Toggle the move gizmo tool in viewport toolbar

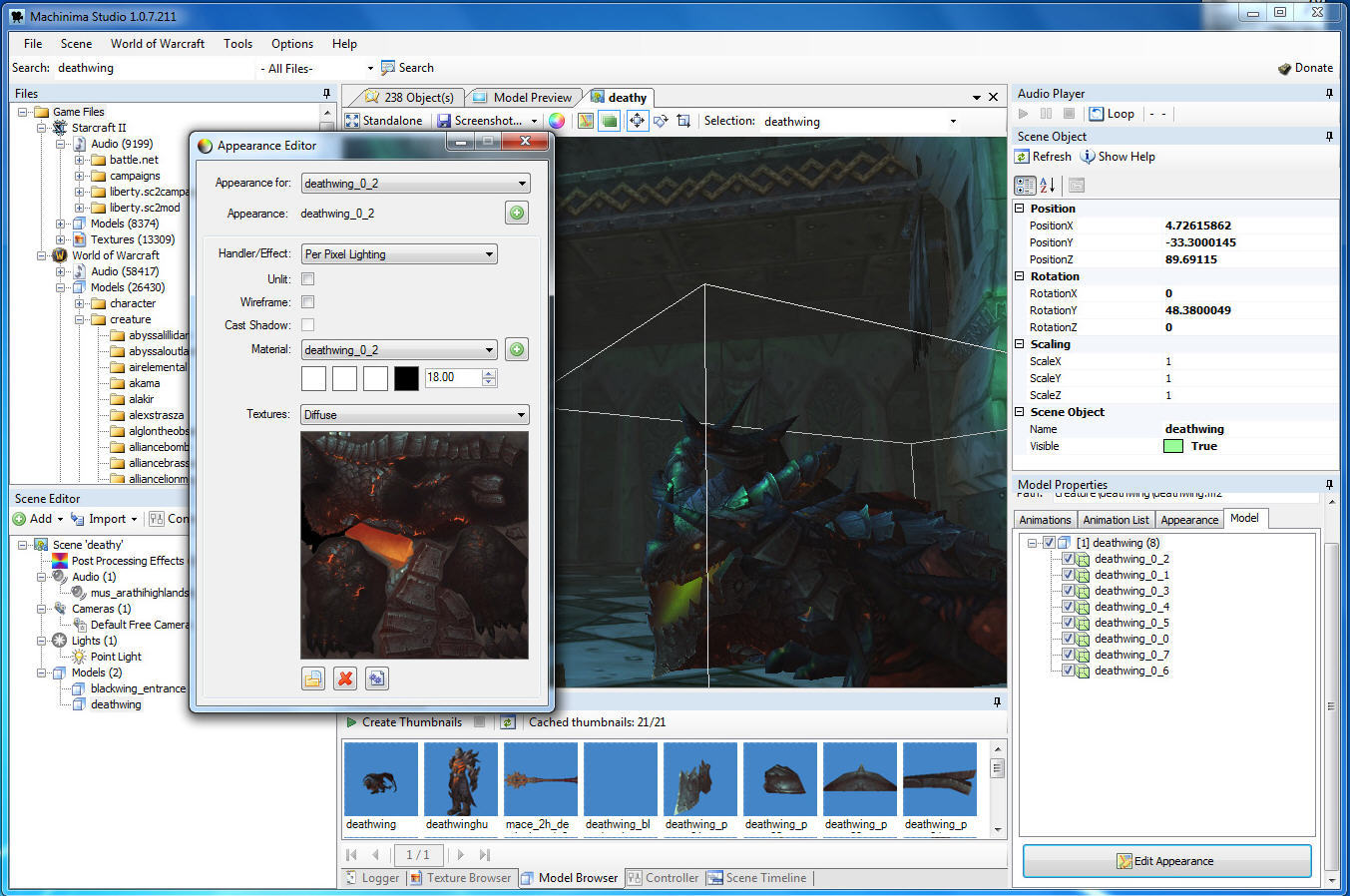click(x=637, y=121)
